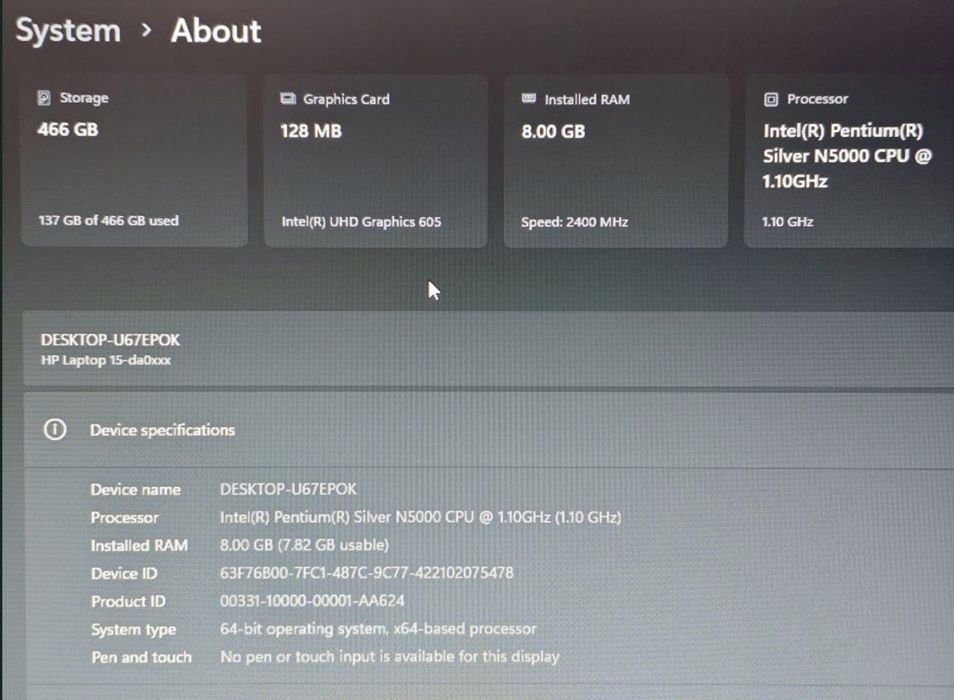954x700 pixels.
Task: Click '137 GB of 466 GB used' text
Action: pos(108,220)
